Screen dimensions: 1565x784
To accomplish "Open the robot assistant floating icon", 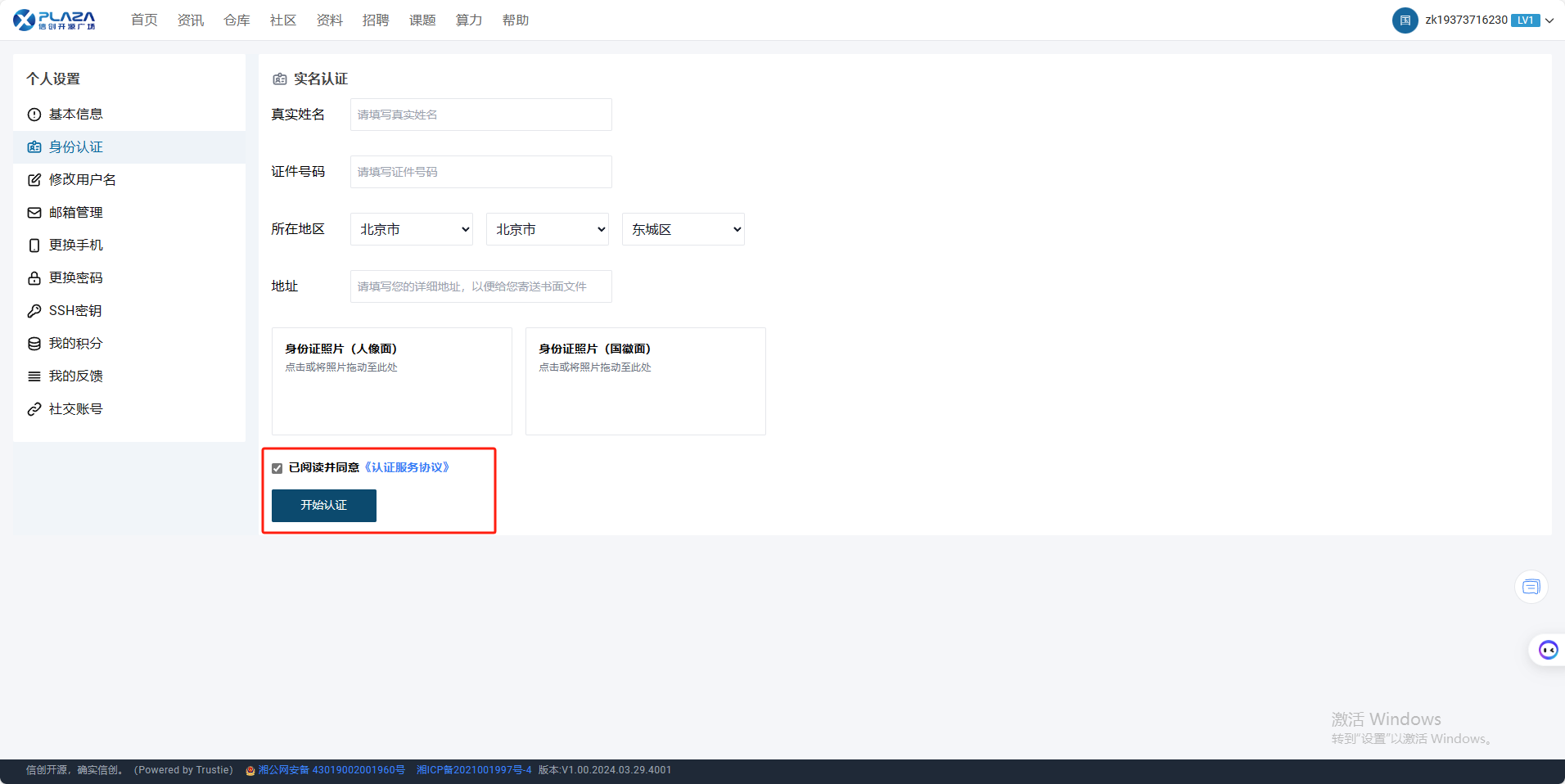I will [1548, 650].
